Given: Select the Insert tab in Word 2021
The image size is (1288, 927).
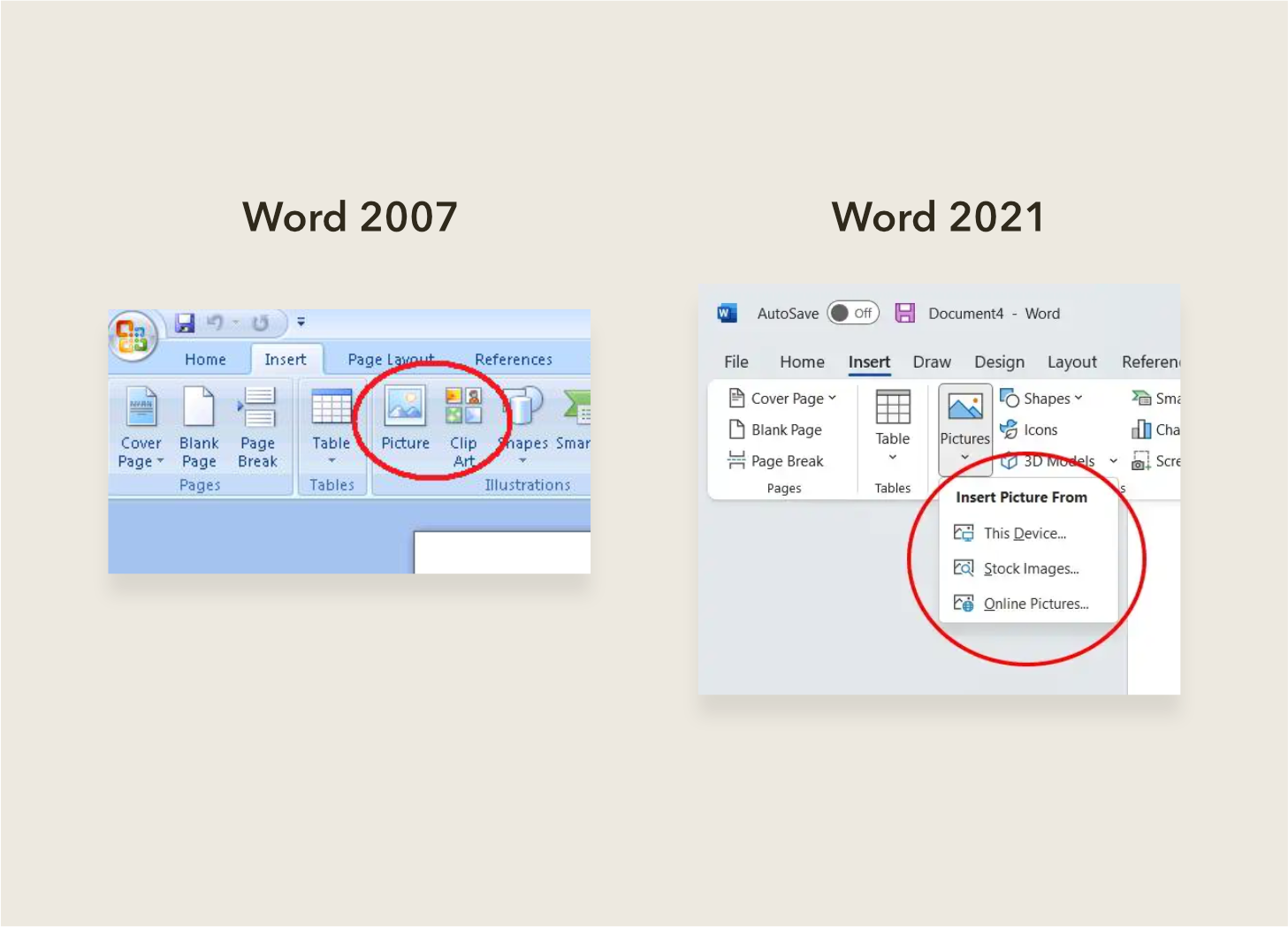Looking at the screenshot, I should coord(869,361).
